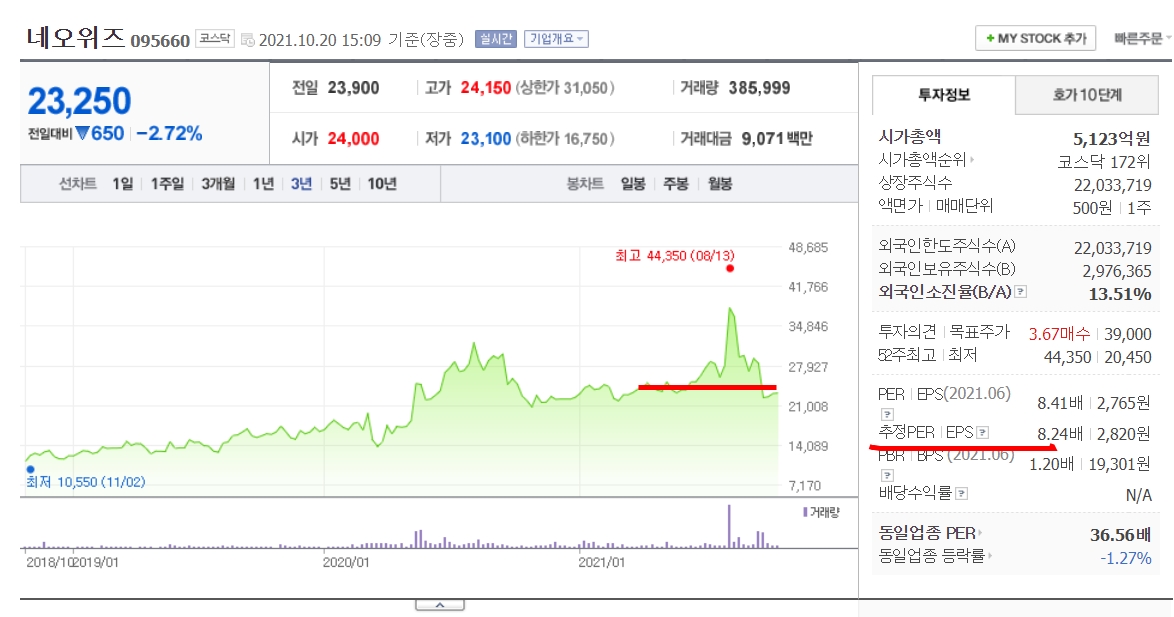
Task: Select the 월봉 candle chart
Action: pos(720,183)
